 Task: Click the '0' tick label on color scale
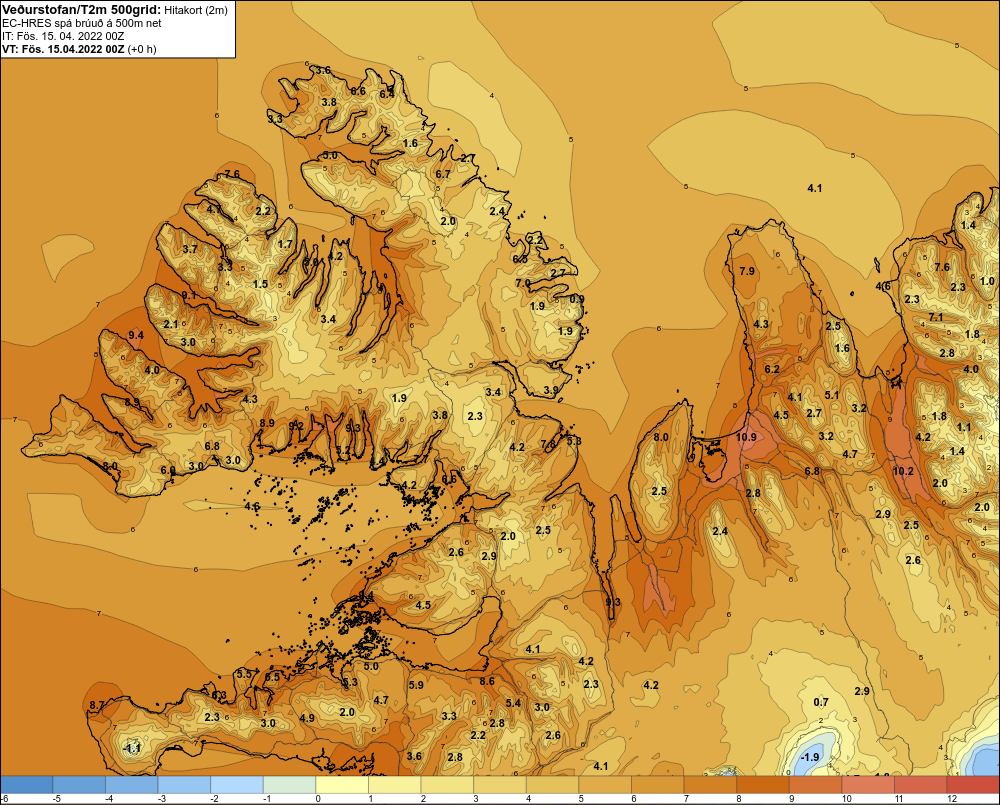[x=318, y=799]
